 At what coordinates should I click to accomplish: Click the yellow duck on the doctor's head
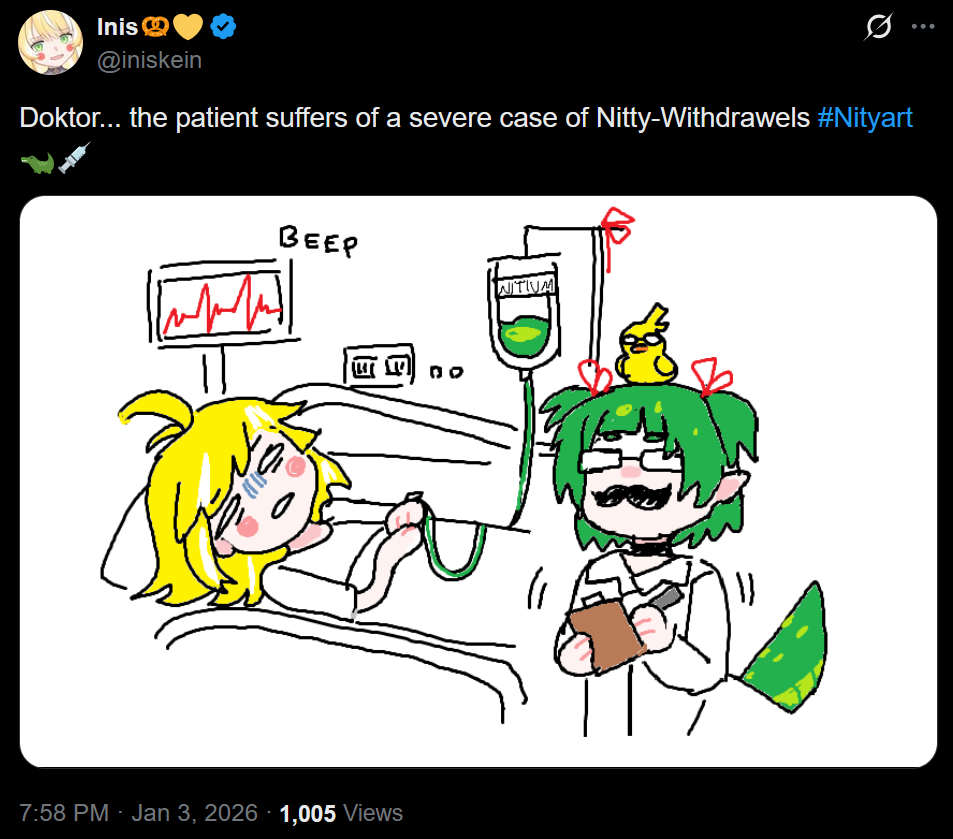tap(645, 346)
